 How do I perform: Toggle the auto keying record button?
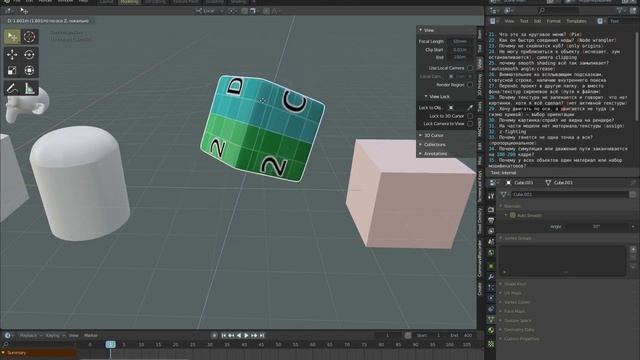(214, 336)
